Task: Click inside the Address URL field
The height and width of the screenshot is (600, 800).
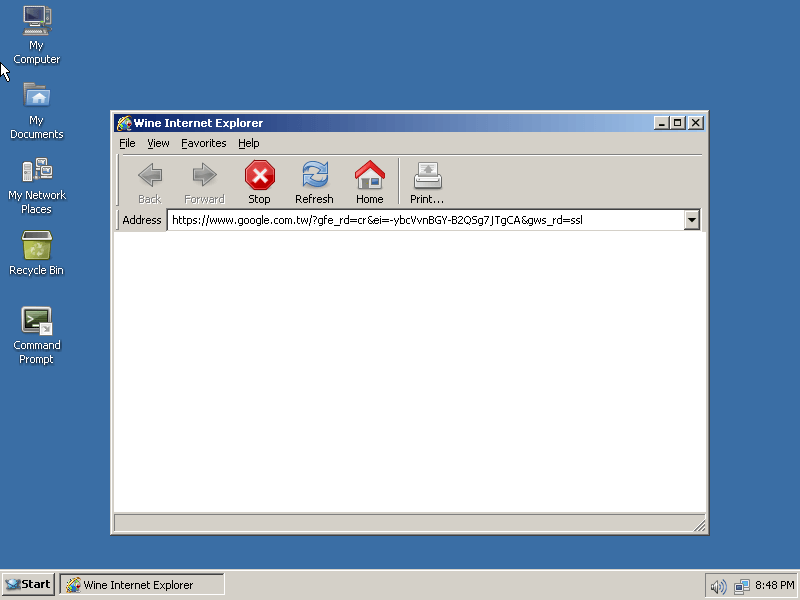Action: (x=426, y=220)
